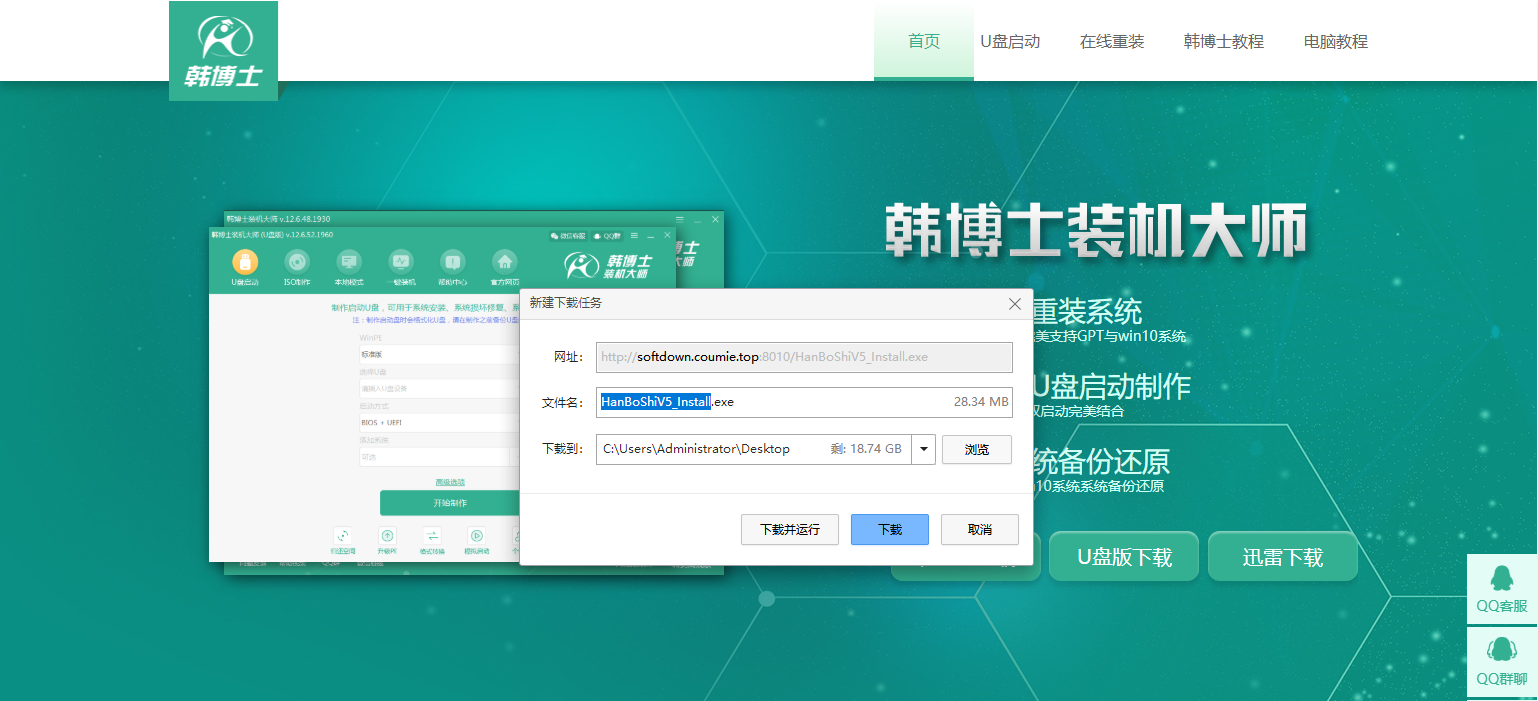The image size is (1538, 701).
Task: Click the 本地模式 monitor icon in preview
Action: [x=349, y=262]
